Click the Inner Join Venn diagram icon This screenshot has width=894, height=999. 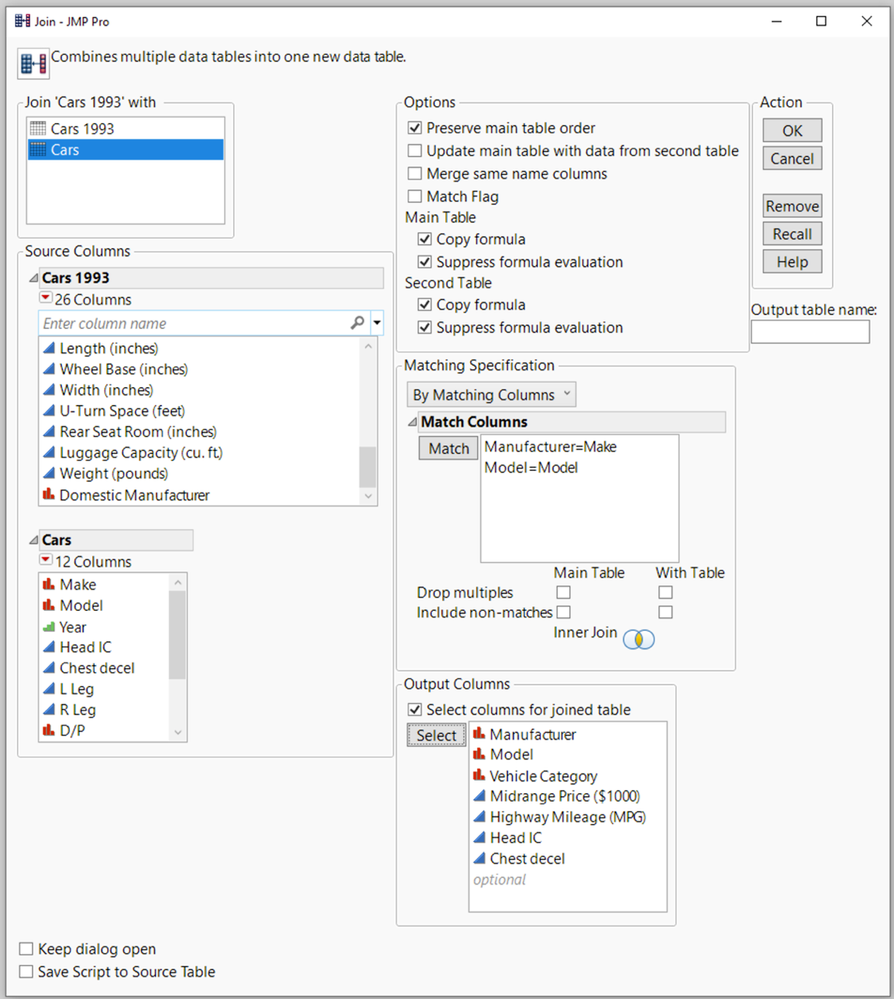tap(638, 640)
